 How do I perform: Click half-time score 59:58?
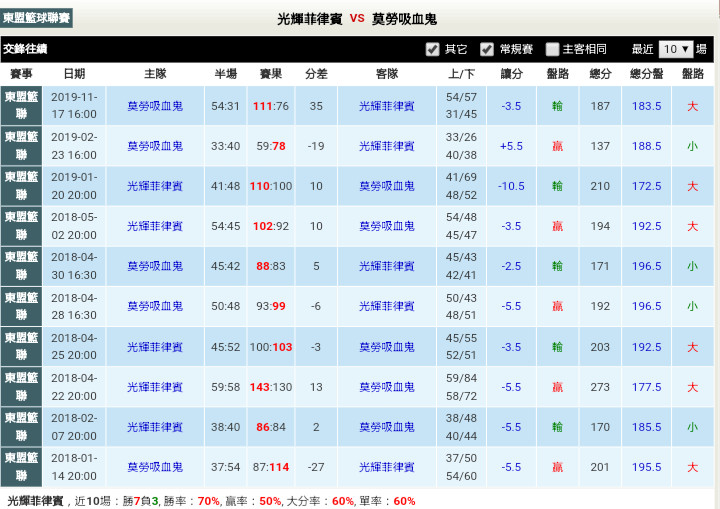tap(225, 387)
